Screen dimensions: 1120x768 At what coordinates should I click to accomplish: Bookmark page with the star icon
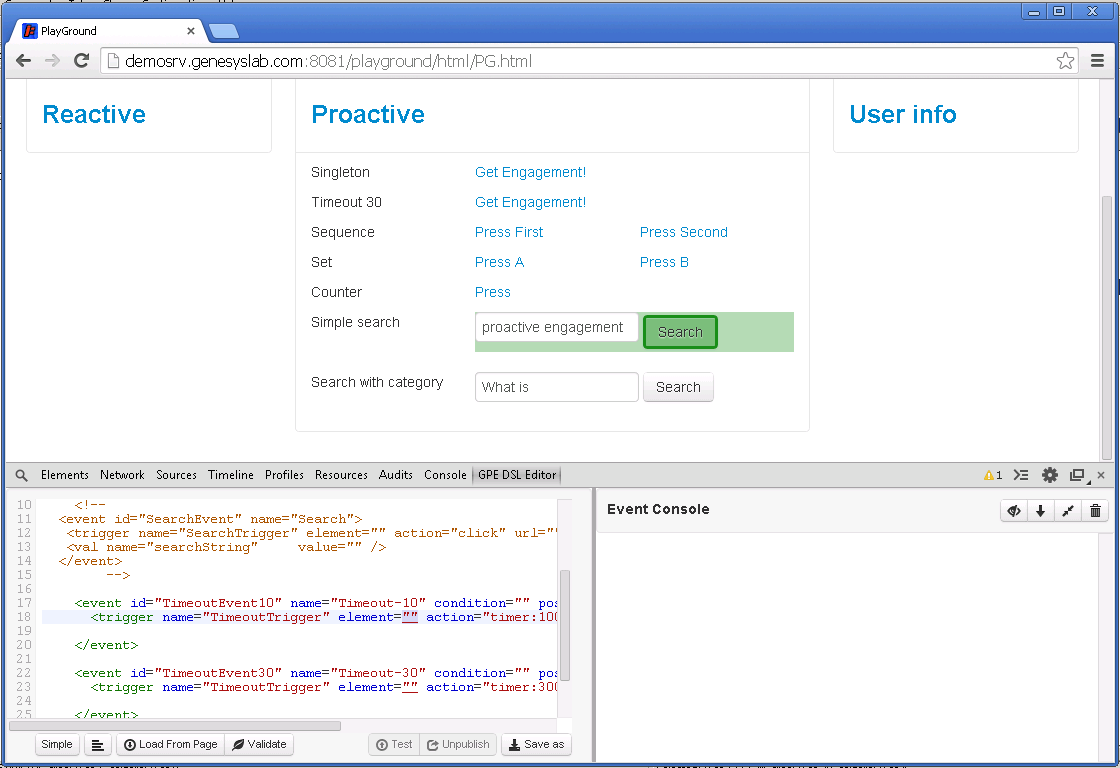click(x=1065, y=61)
